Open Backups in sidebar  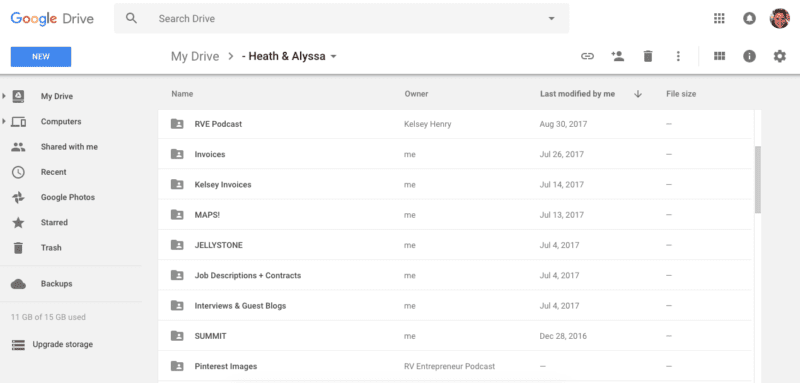(57, 284)
